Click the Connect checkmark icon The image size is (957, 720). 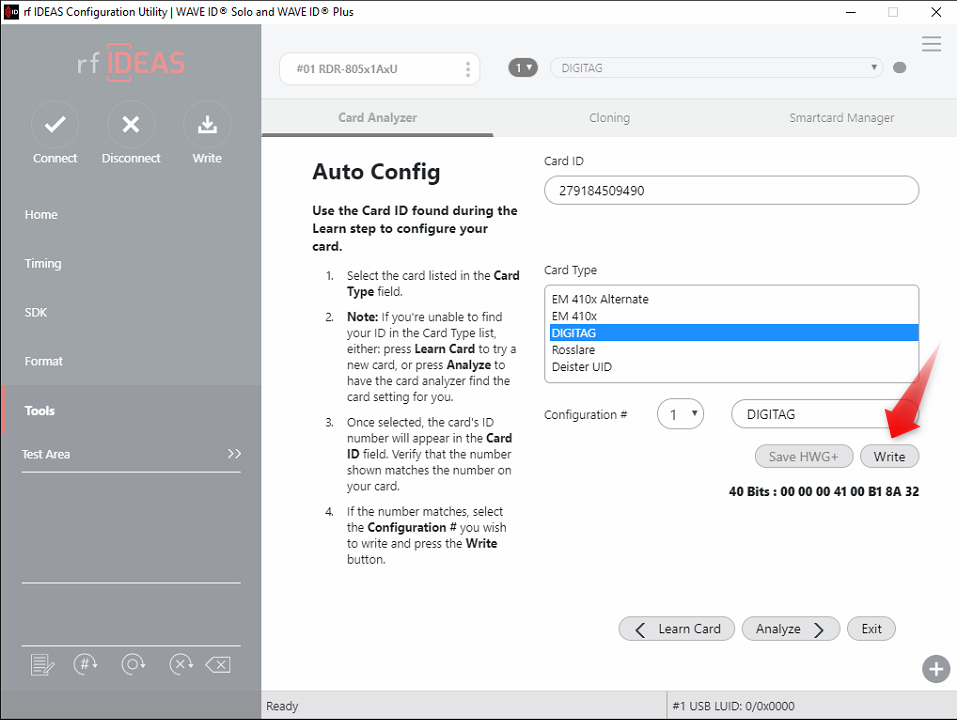click(55, 124)
